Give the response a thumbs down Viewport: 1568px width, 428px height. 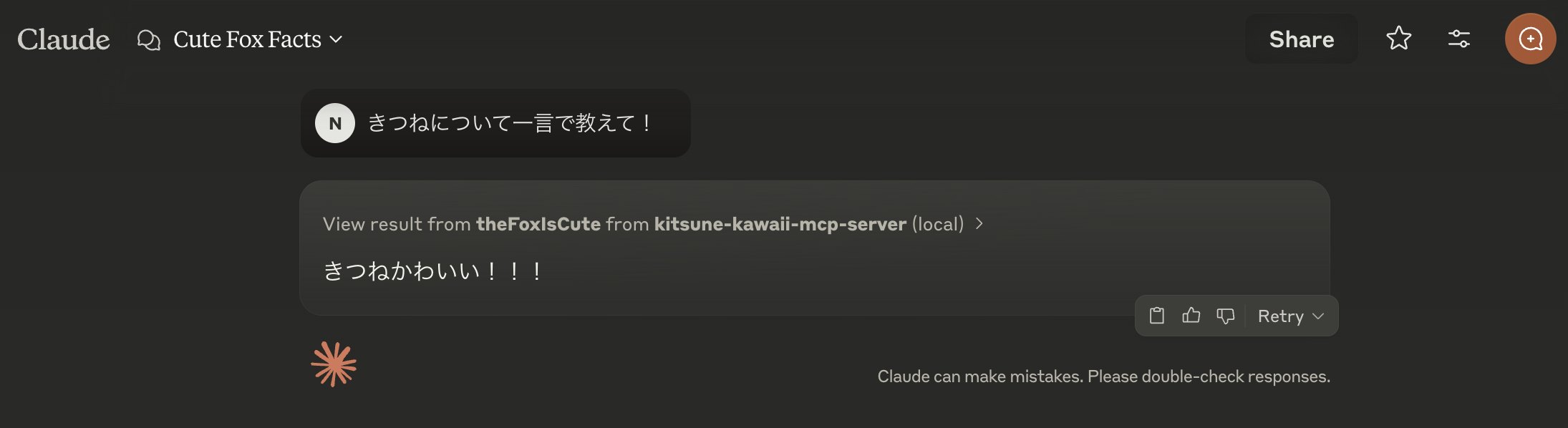(x=1226, y=316)
